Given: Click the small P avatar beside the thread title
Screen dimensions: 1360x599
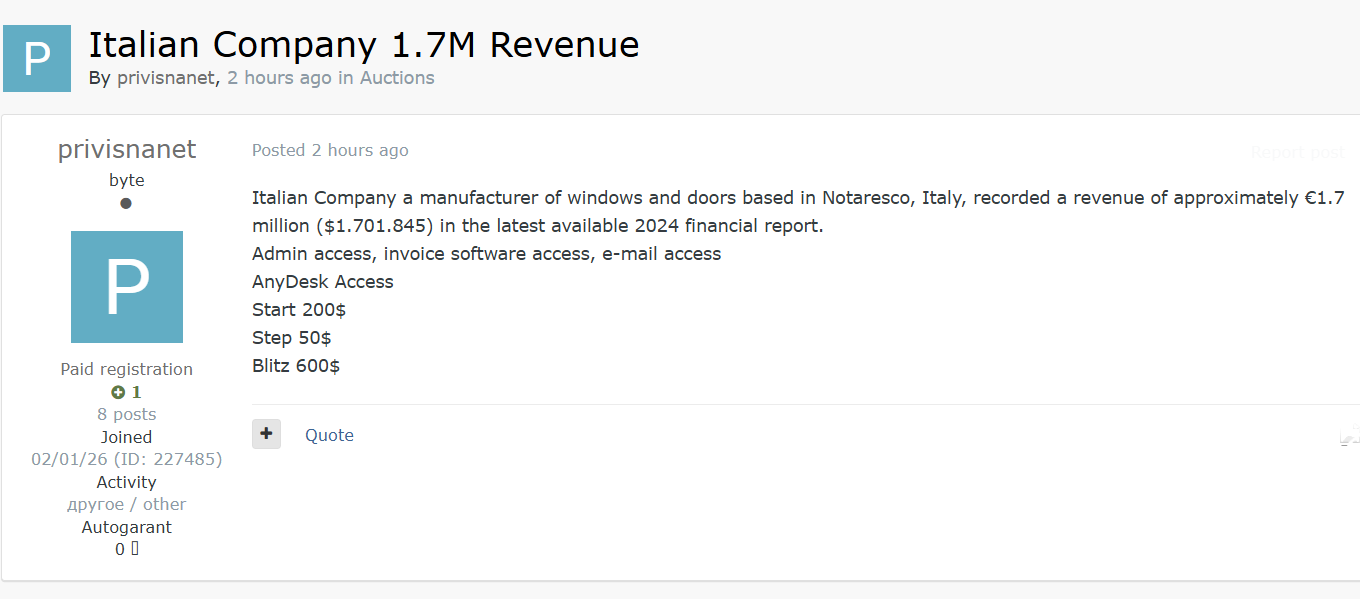Looking at the screenshot, I should (x=37, y=59).
